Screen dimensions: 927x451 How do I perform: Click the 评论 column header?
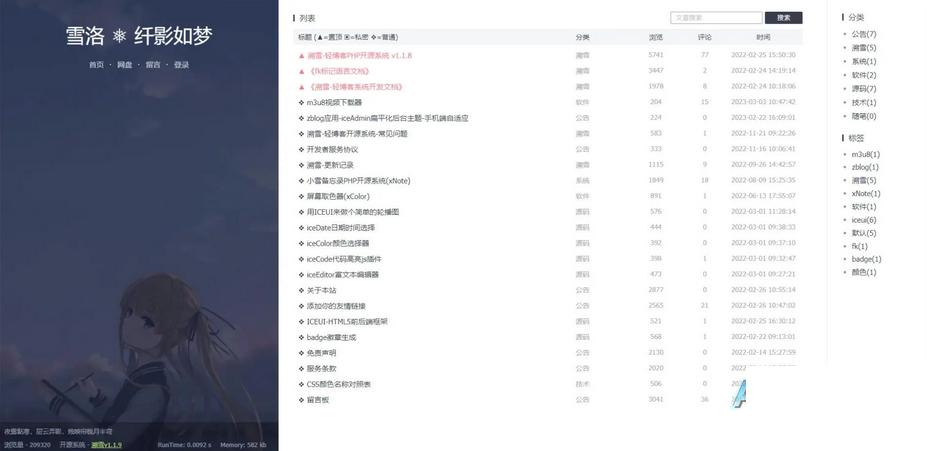click(704, 37)
